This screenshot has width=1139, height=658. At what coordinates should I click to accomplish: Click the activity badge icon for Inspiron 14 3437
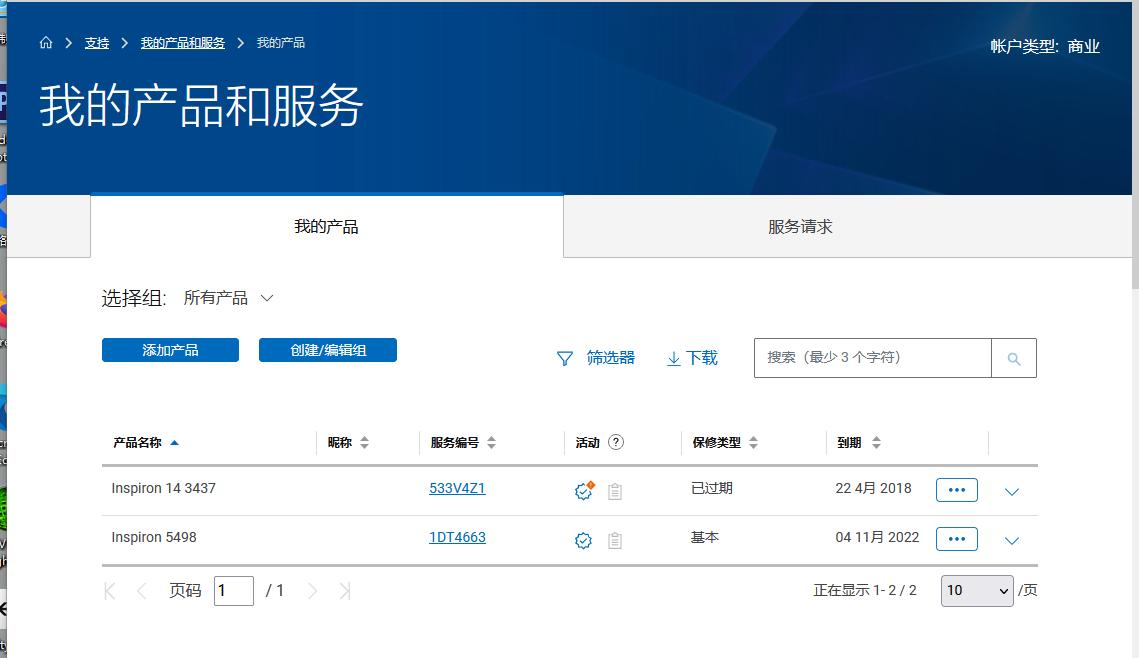582,489
